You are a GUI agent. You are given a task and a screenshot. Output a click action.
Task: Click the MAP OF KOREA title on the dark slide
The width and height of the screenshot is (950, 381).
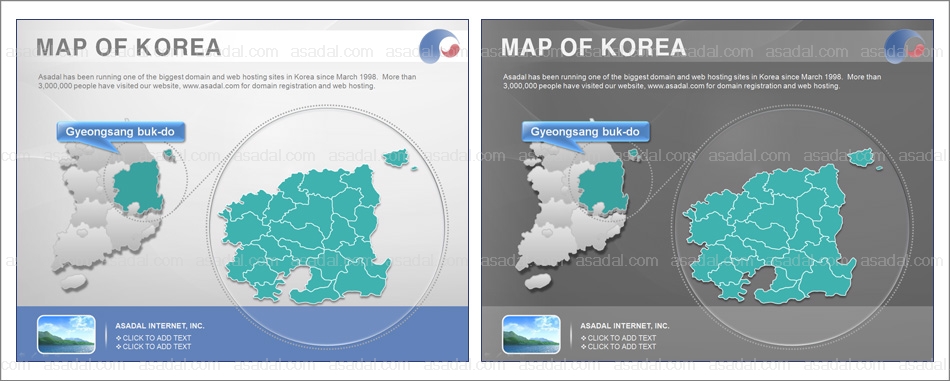click(593, 47)
